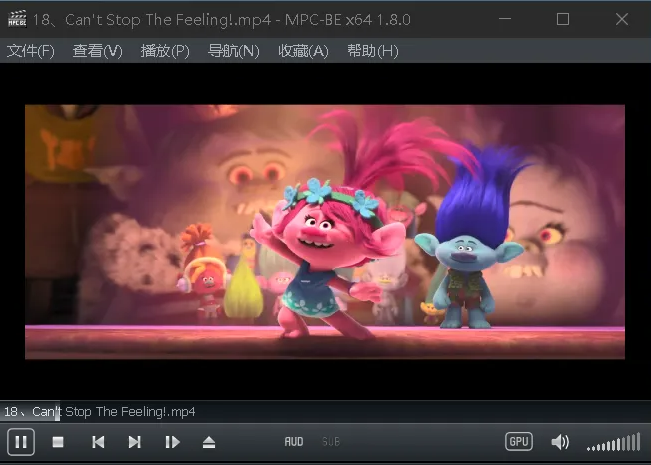
Task: Toggle the GPU decoding indicator
Action: [519, 441]
